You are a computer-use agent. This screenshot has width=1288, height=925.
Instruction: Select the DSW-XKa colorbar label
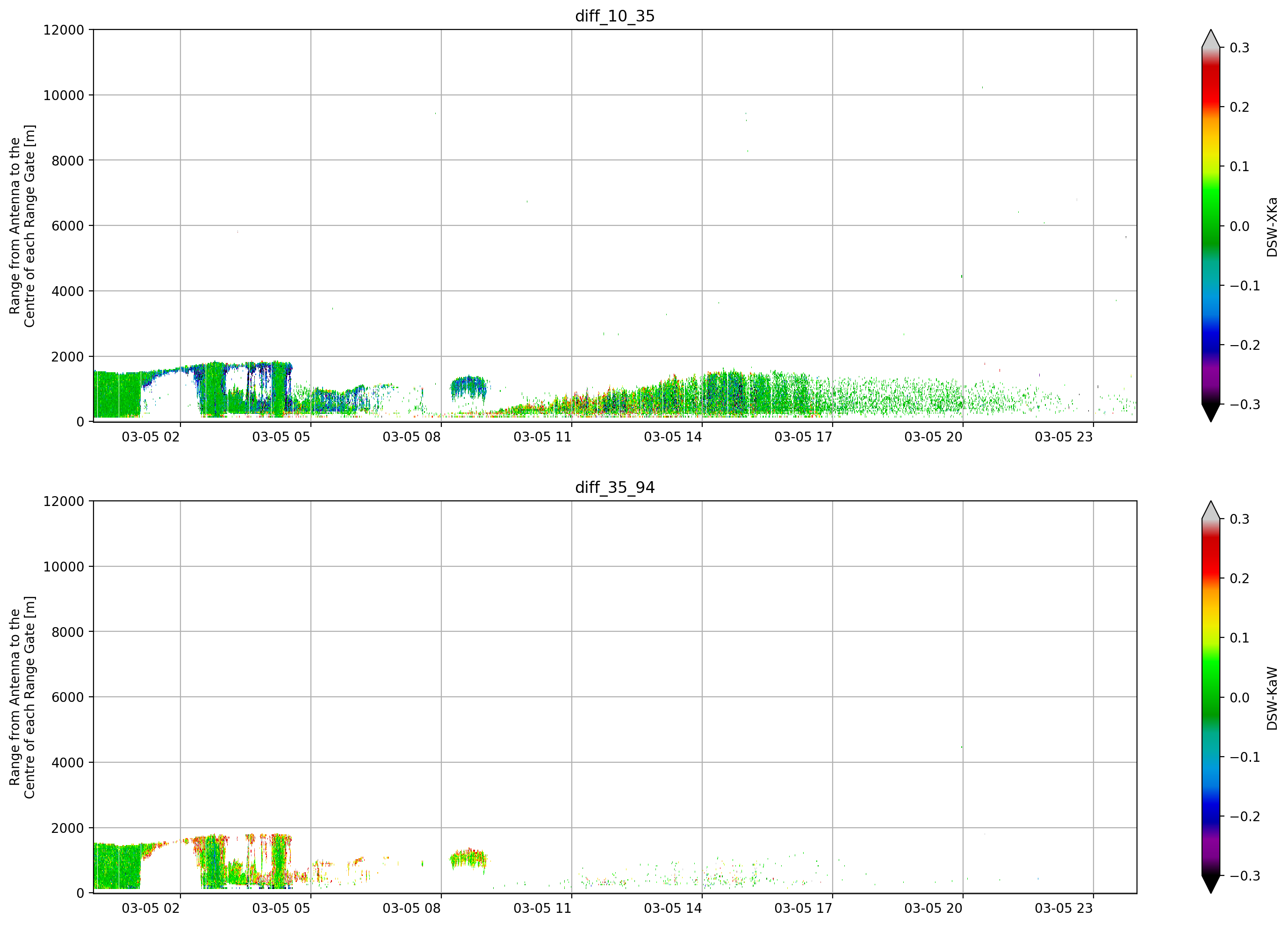(1272, 227)
